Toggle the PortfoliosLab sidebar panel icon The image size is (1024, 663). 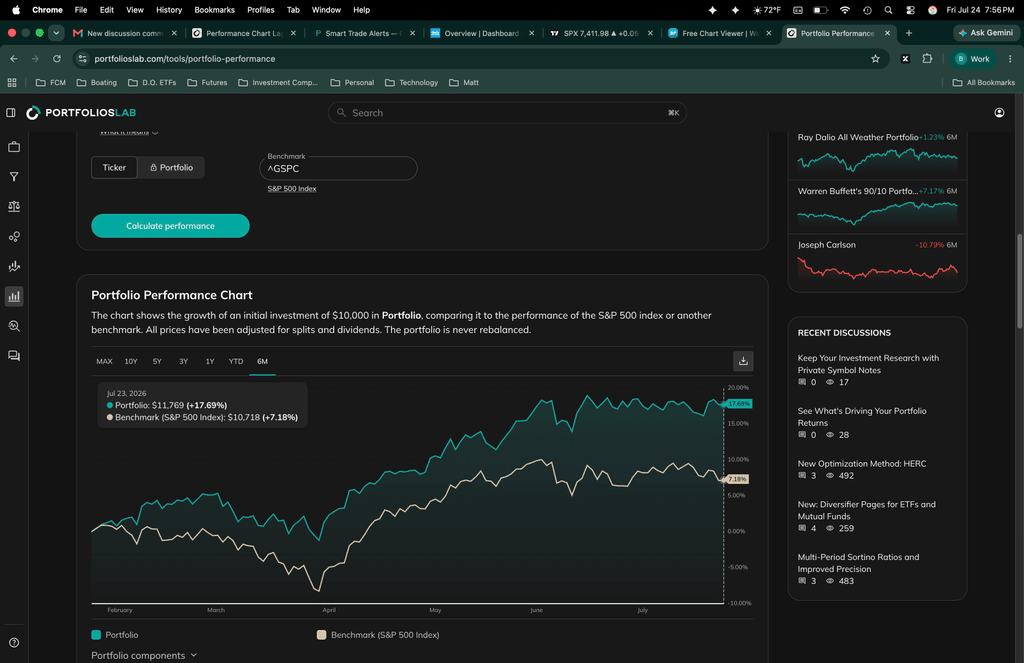click(10, 112)
